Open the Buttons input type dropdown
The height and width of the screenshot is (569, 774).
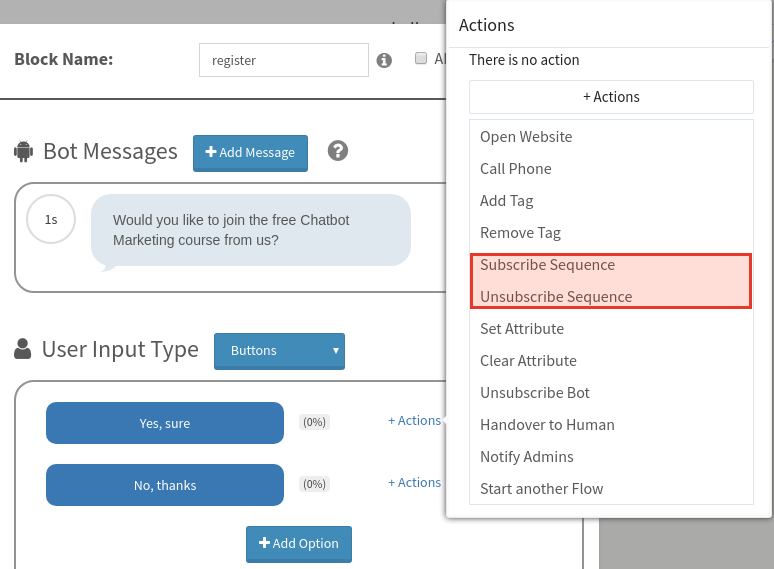pyautogui.click(x=279, y=351)
